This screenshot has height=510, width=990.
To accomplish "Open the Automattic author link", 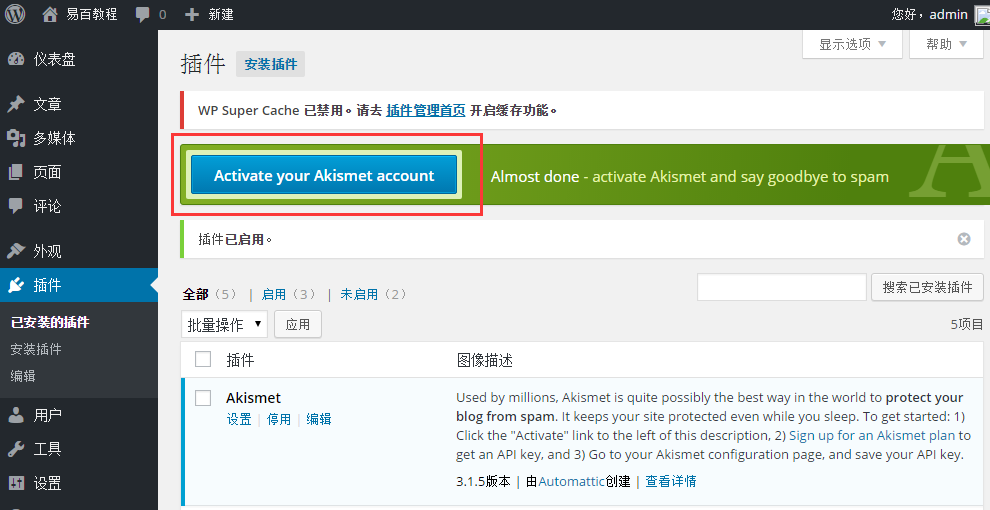I will (571, 481).
